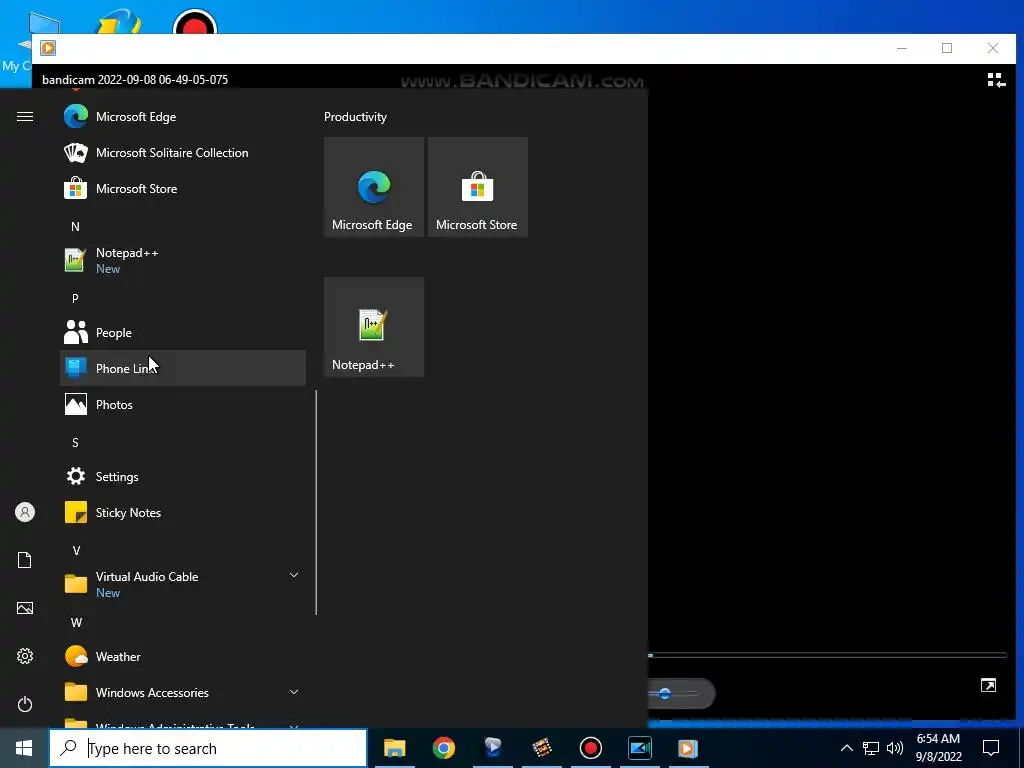
Task: Open the video capture app on taskbar
Action: pyautogui.click(x=639, y=748)
